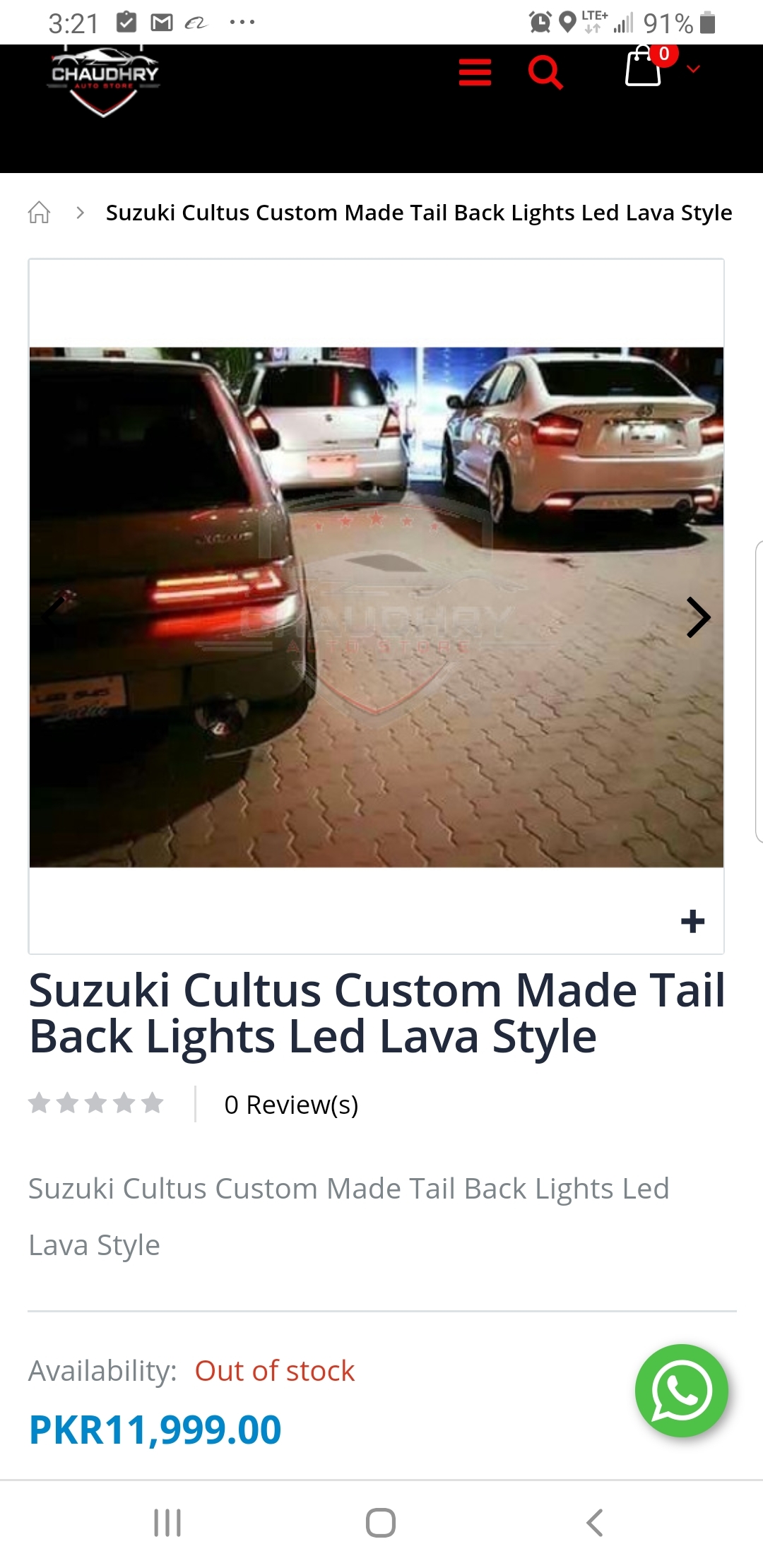Image resolution: width=763 pixels, height=1568 pixels.
Task: Tap the side panel handle at right edge
Action: click(759, 691)
